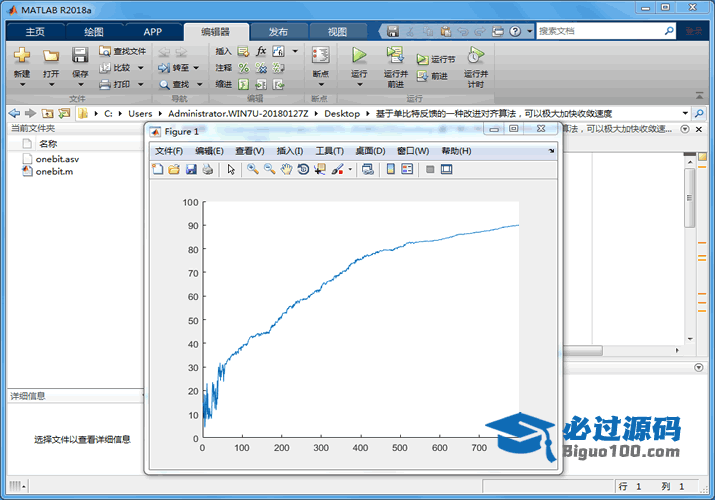Click the Figure print icon

(x=207, y=170)
